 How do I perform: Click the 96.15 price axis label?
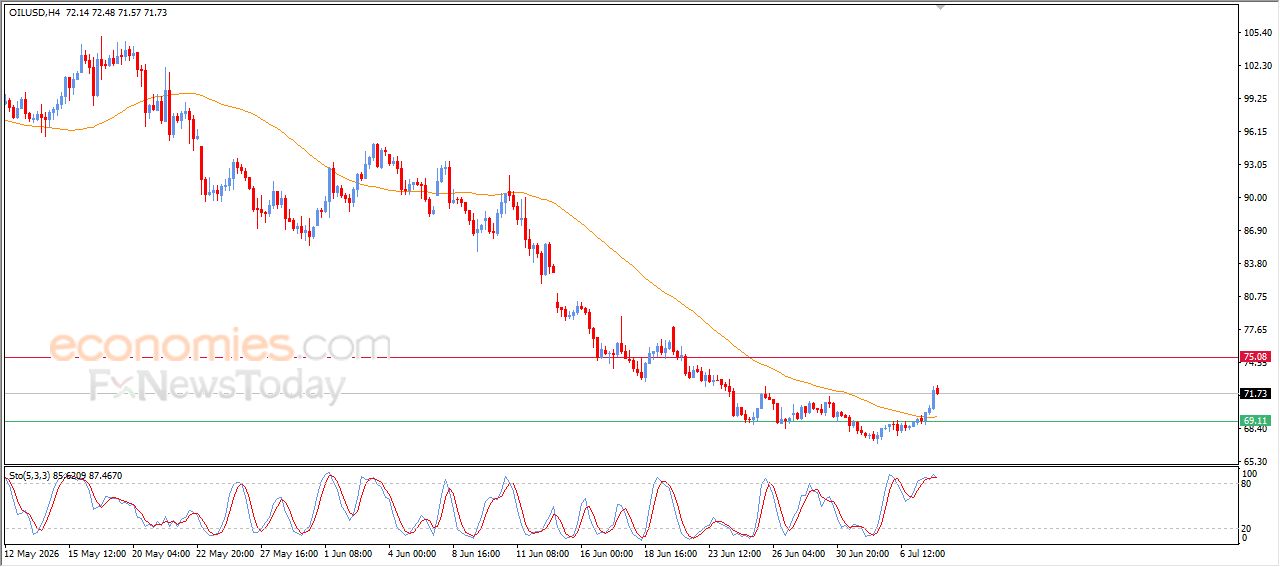(1255, 132)
